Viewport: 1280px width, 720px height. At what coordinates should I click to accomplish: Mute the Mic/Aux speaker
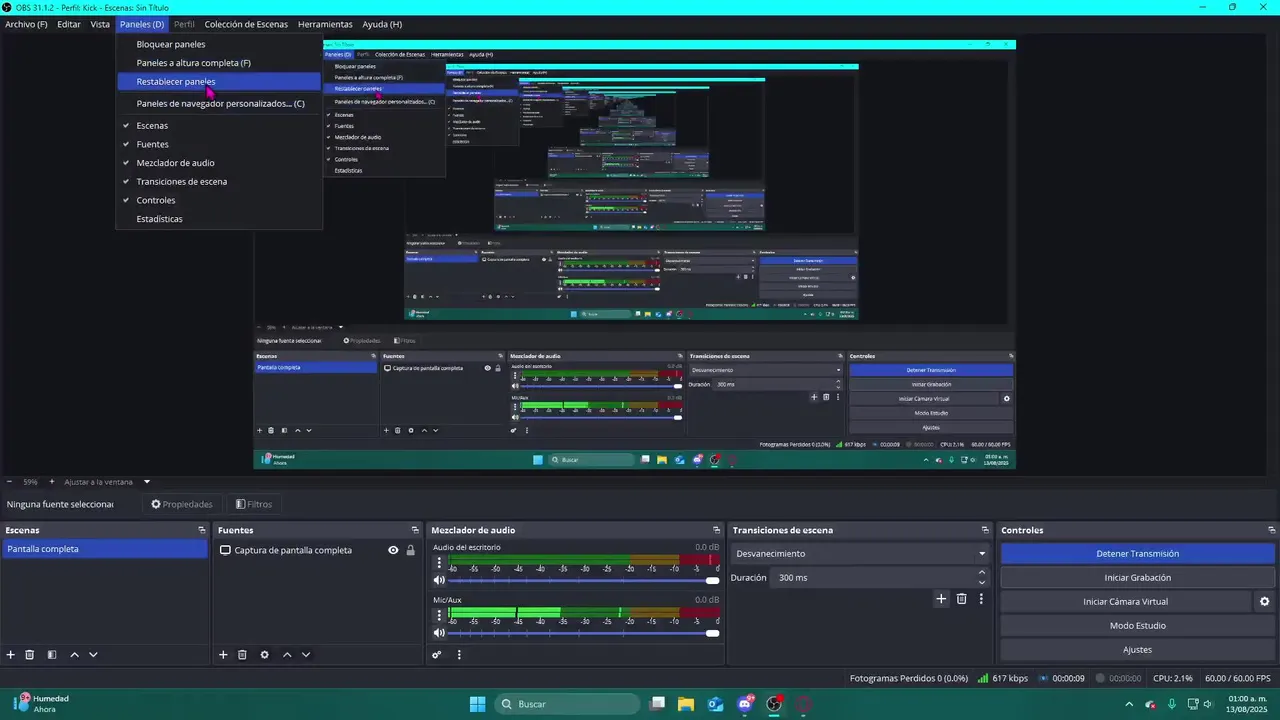click(439, 633)
